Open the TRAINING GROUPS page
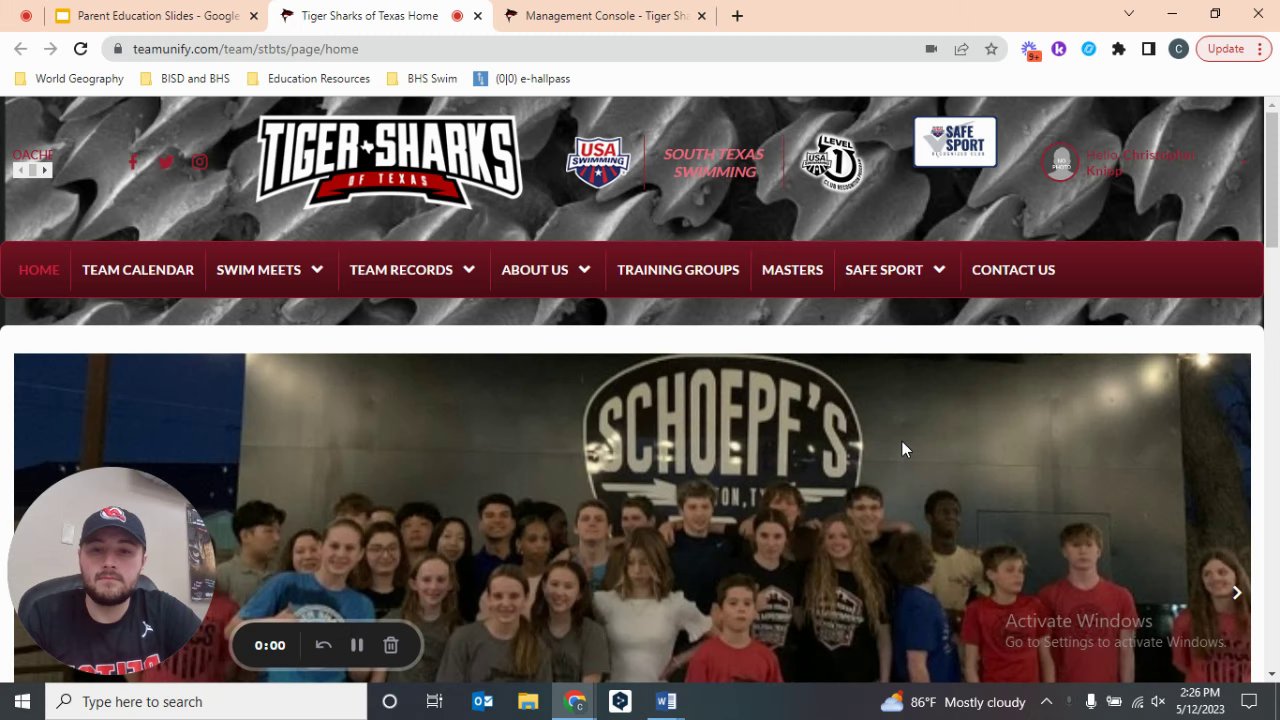The width and height of the screenshot is (1280, 720). point(678,270)
